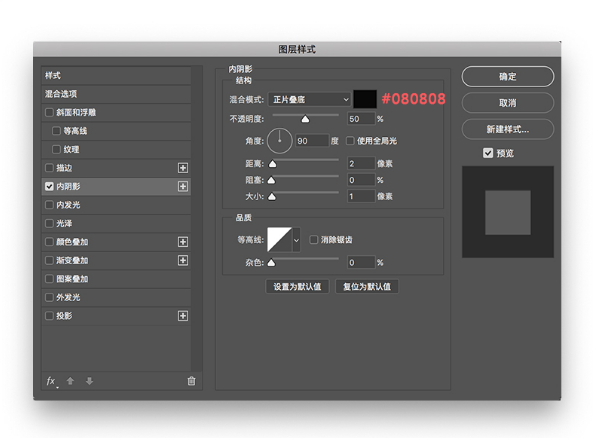This screenshot has height=438, width=593.
Task: Enable the 颜色叠加 checkbox
Action: point(49,242)
